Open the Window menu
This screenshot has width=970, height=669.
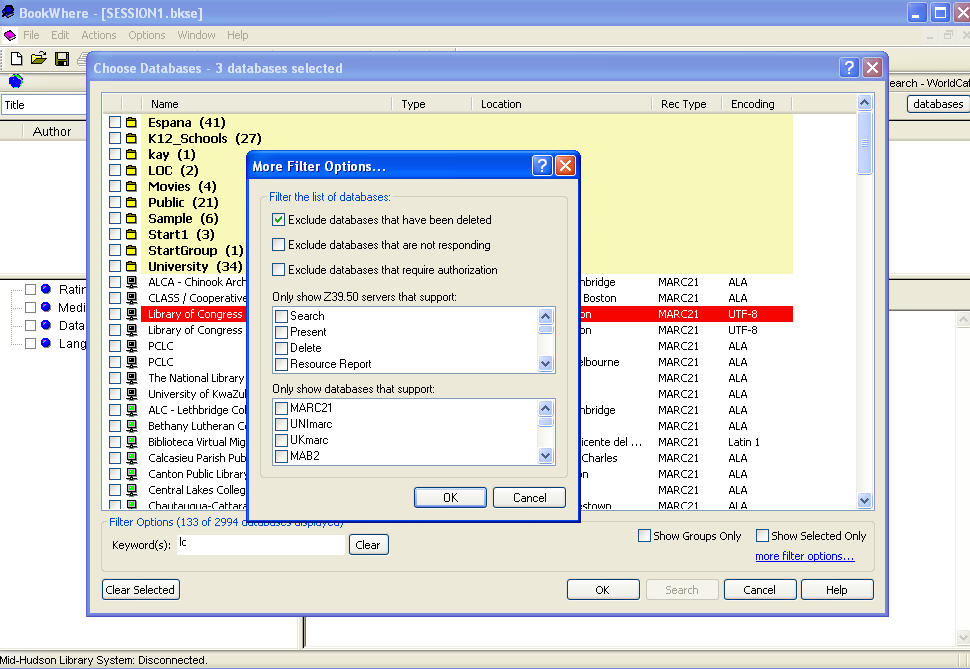196,35
